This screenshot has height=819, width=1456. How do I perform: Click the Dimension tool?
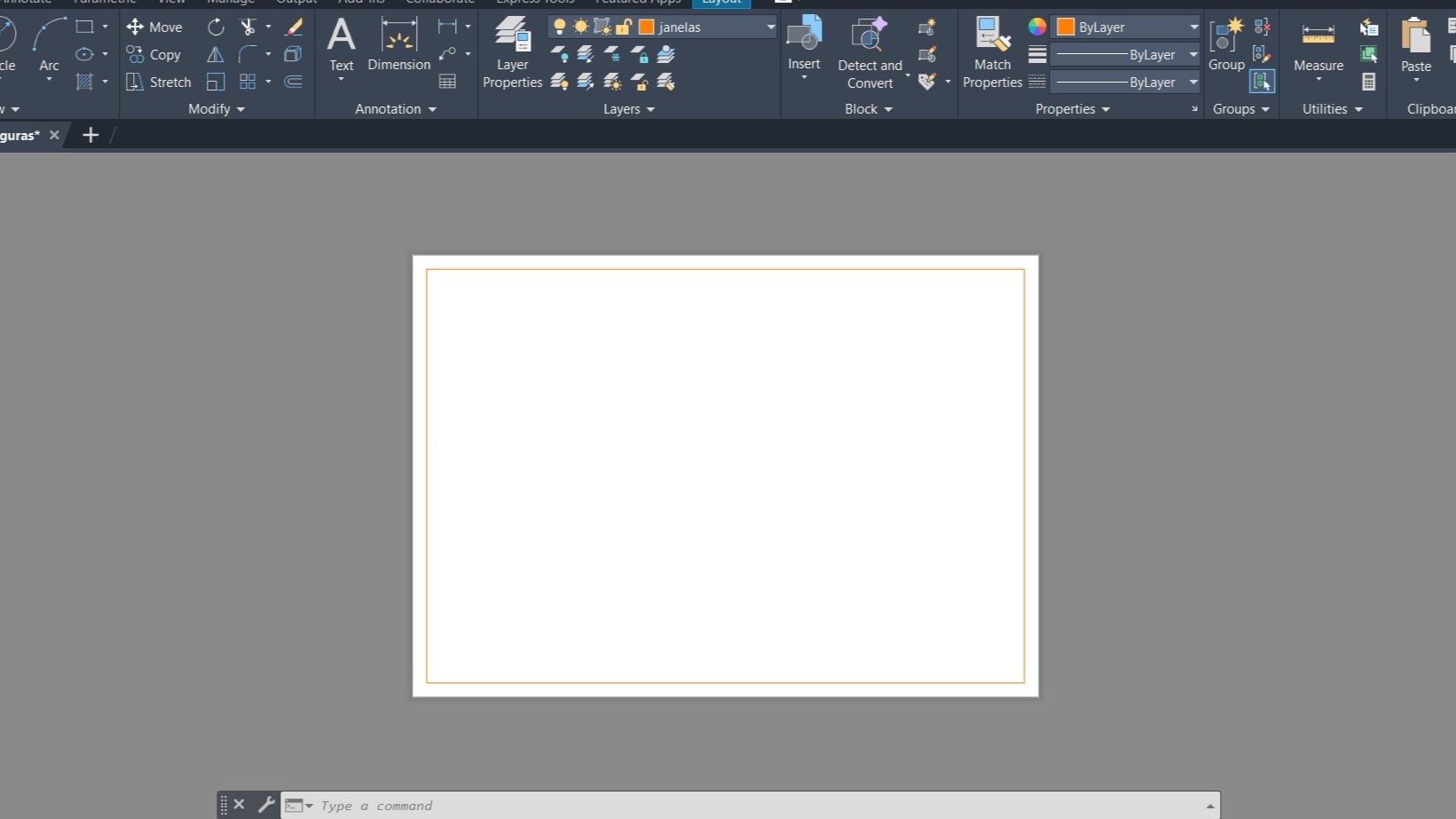click(399, 44)
